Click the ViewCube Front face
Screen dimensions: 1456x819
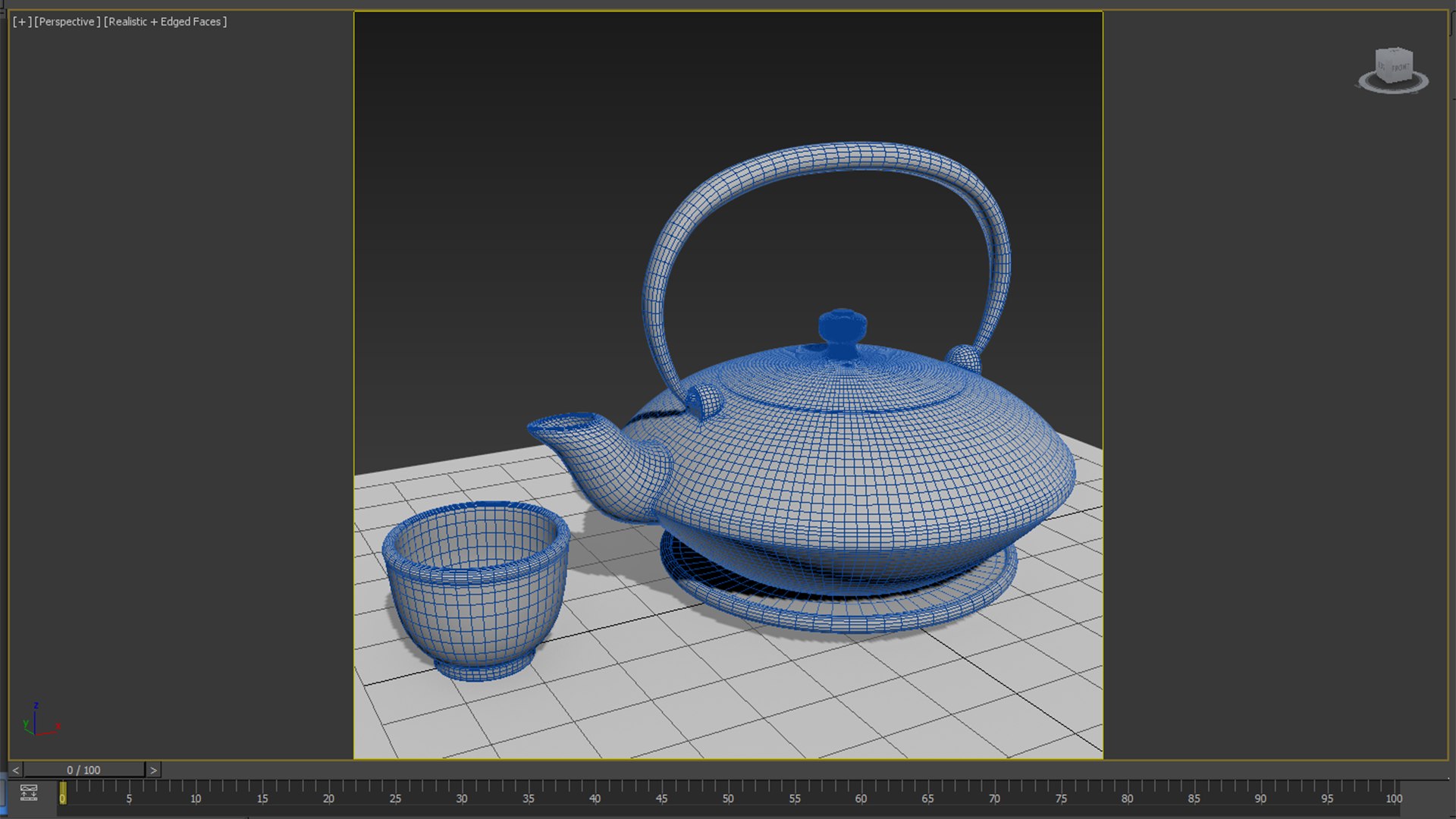click(1399, 67)
